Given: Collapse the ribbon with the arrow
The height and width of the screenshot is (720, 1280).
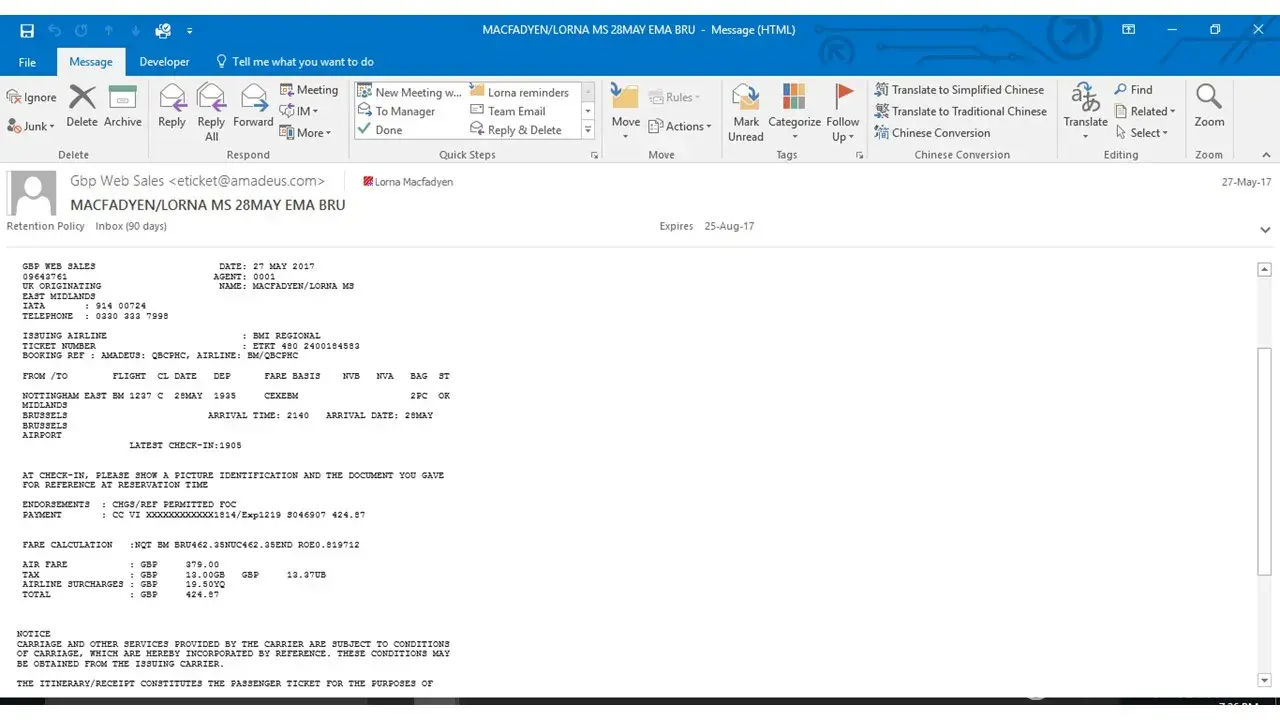Looking at the screenshot, I should coord(1266,156).
